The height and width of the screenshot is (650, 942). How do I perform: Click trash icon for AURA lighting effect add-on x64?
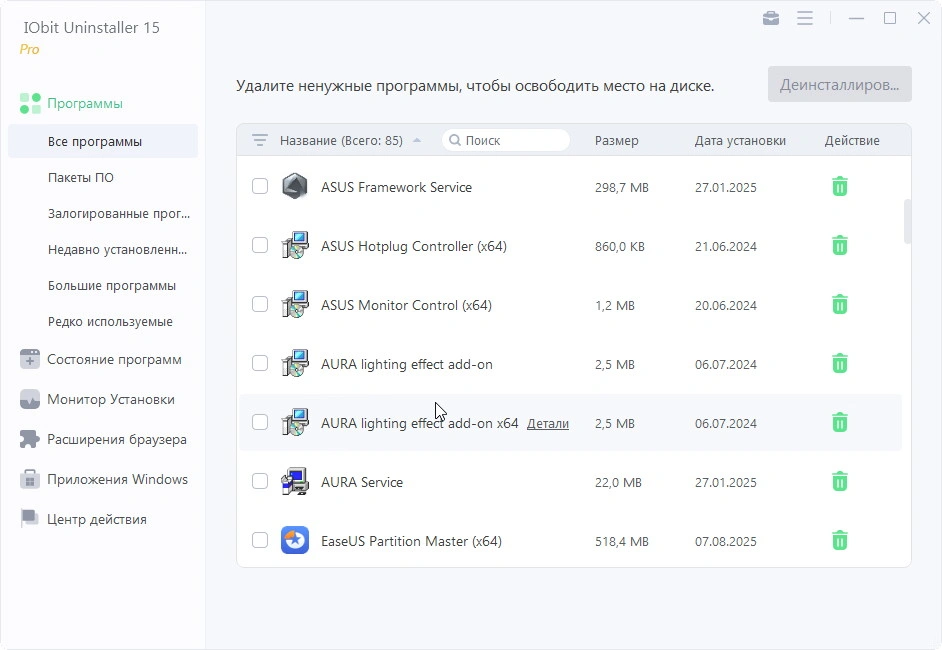click(x=840, y=422)
